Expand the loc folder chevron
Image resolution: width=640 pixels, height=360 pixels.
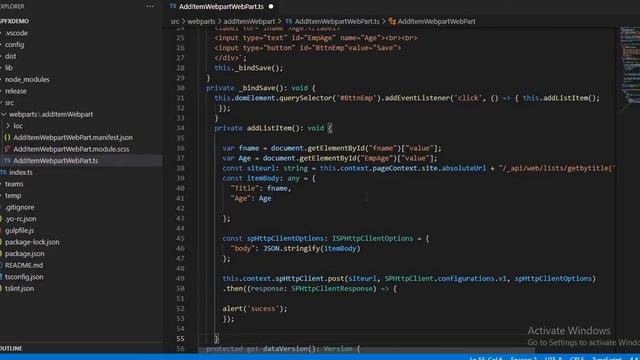[x=7, y=126]
